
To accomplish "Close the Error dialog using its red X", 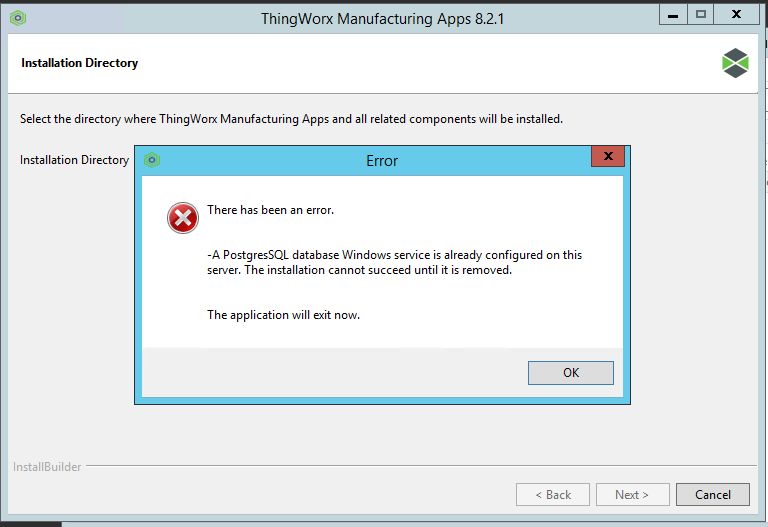I will tap(607, 157).
